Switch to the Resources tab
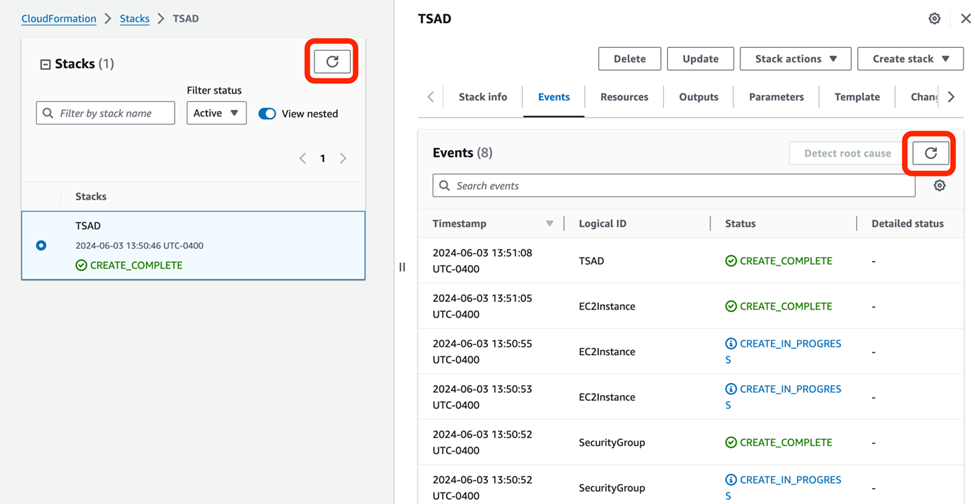This screenshot has height=504, width=975. click(624, 97)
